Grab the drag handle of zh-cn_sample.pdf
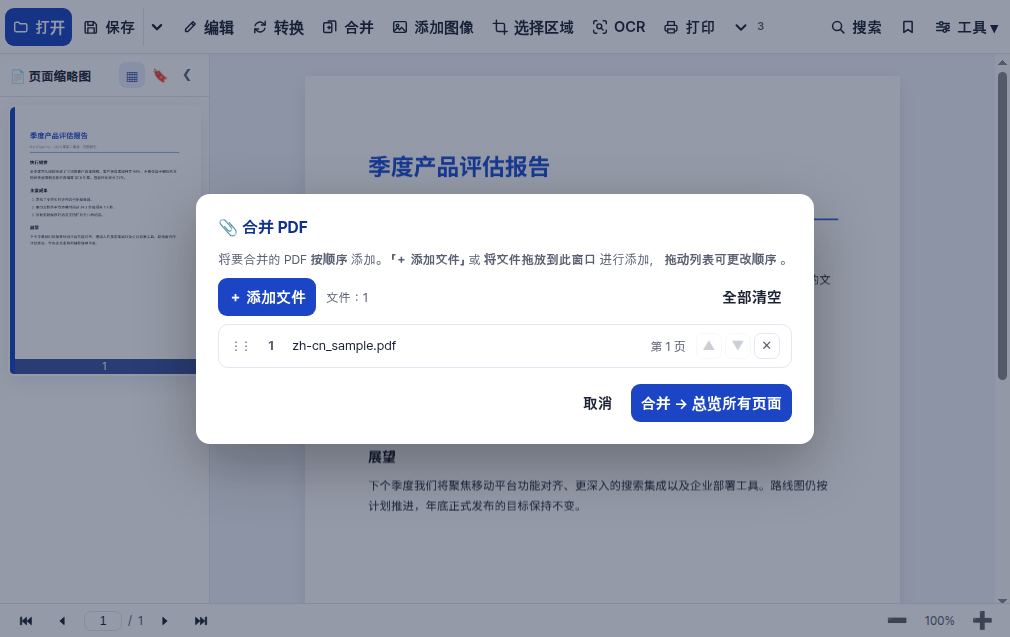The width and height of the screenshot is (1010, 637). 241,346
